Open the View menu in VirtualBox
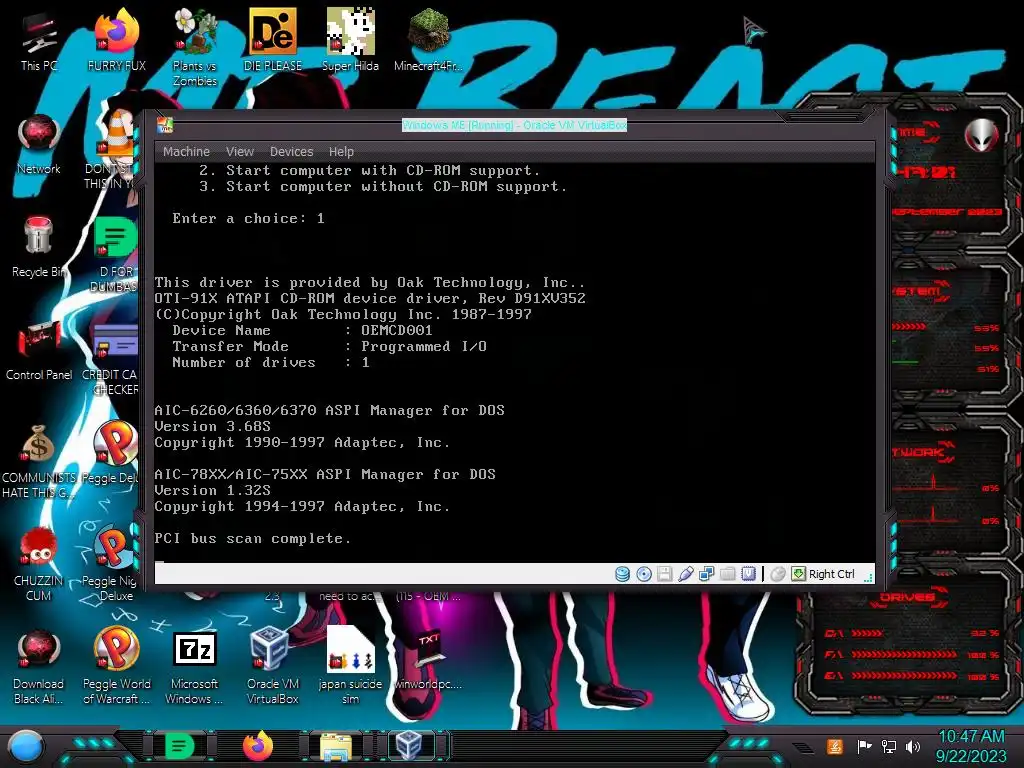Viewport: 1024px width, 768px height. [x=240, y=152]
